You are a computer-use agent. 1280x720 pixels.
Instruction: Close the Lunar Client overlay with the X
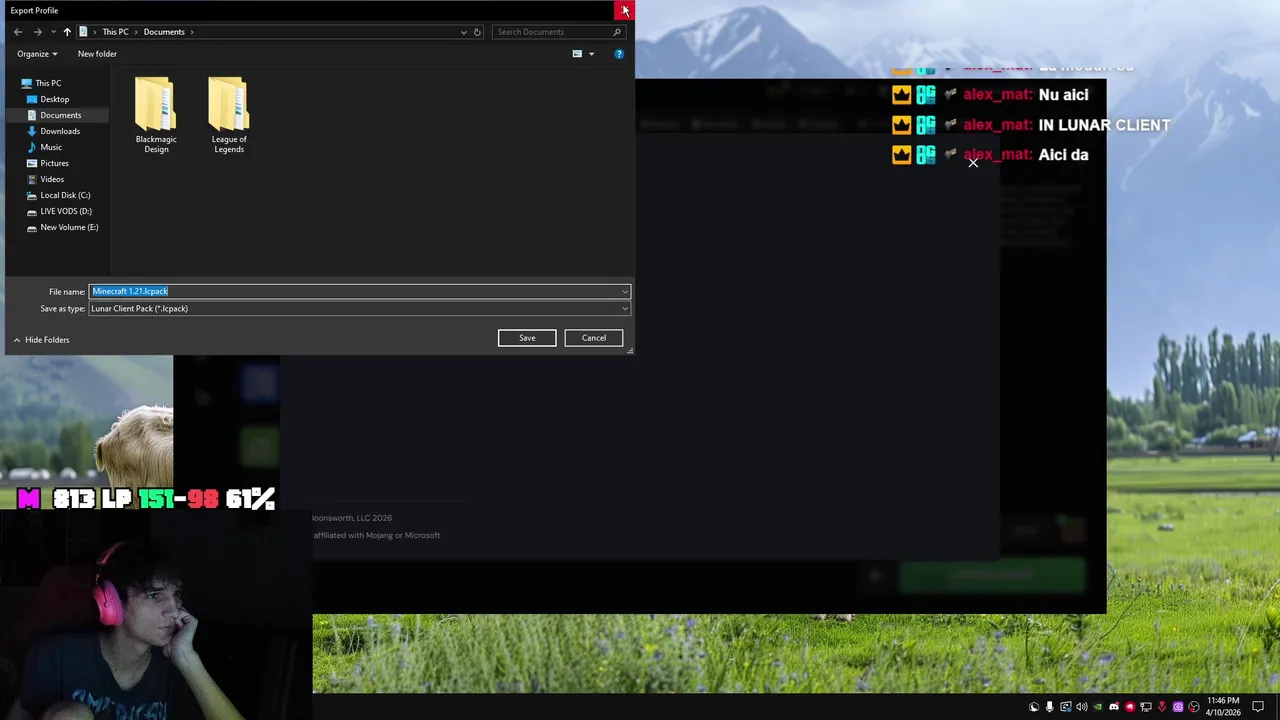point(973,162)
